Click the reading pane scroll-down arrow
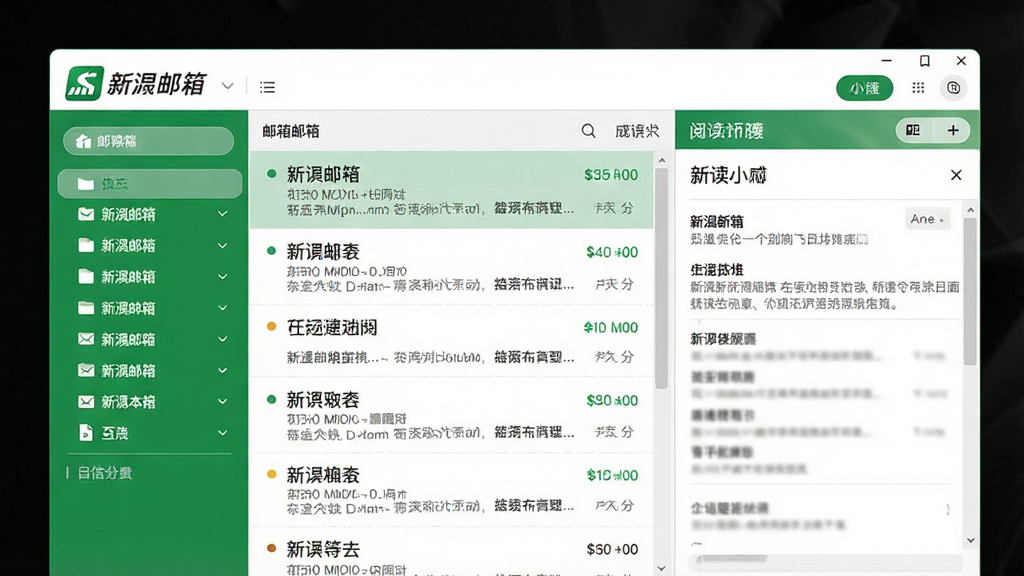Screen dimensions: 1024x576 [x=970, y=541]
